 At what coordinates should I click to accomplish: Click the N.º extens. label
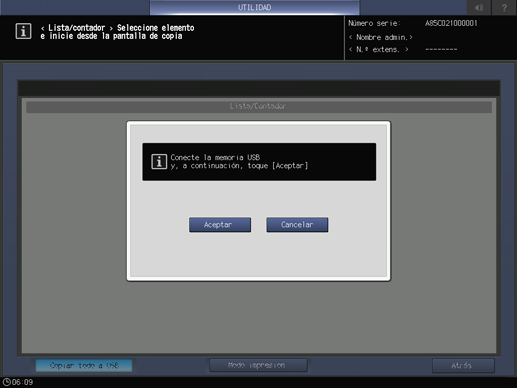coord(378,49)
